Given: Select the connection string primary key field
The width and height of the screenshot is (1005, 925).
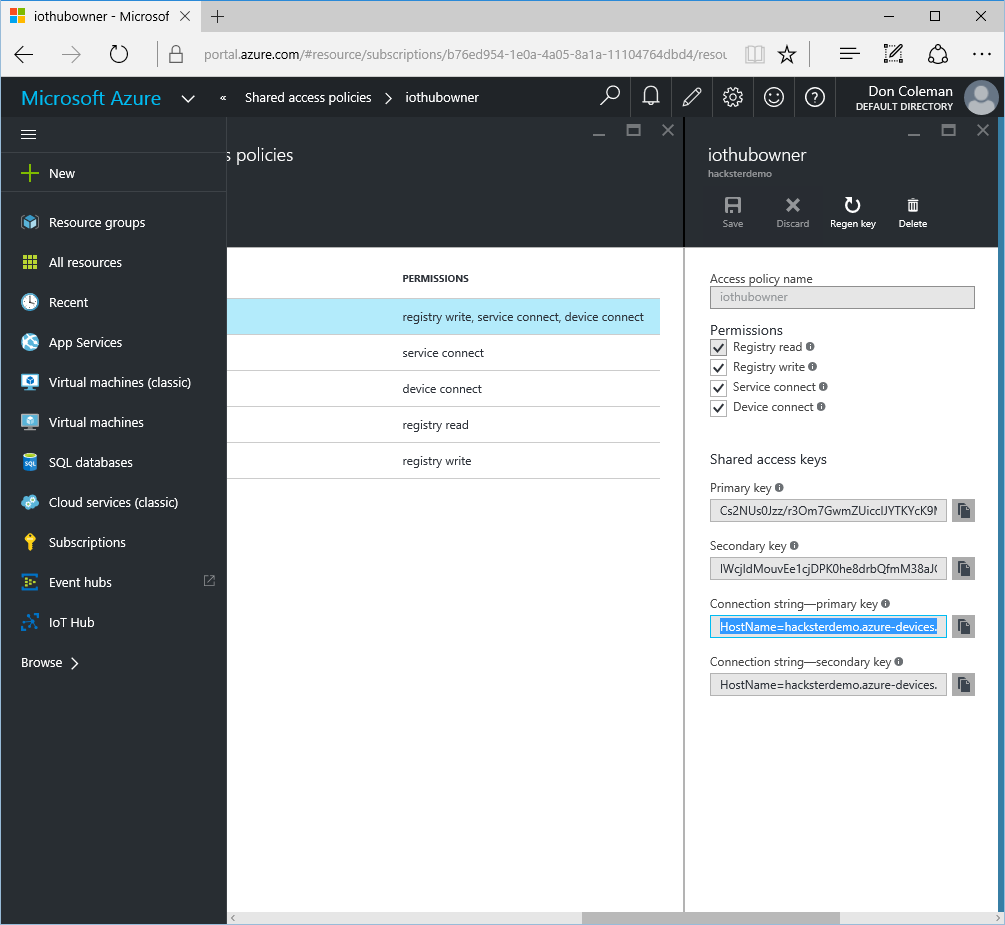Looking at the screenshot, I should click(827, 626).
